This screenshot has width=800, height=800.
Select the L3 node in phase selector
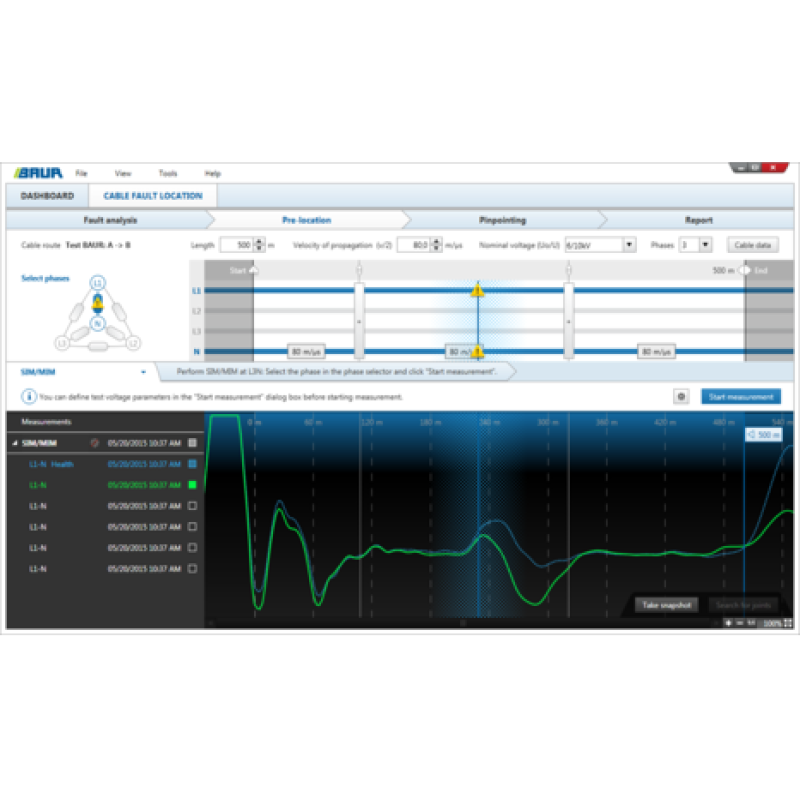[62, 343]
